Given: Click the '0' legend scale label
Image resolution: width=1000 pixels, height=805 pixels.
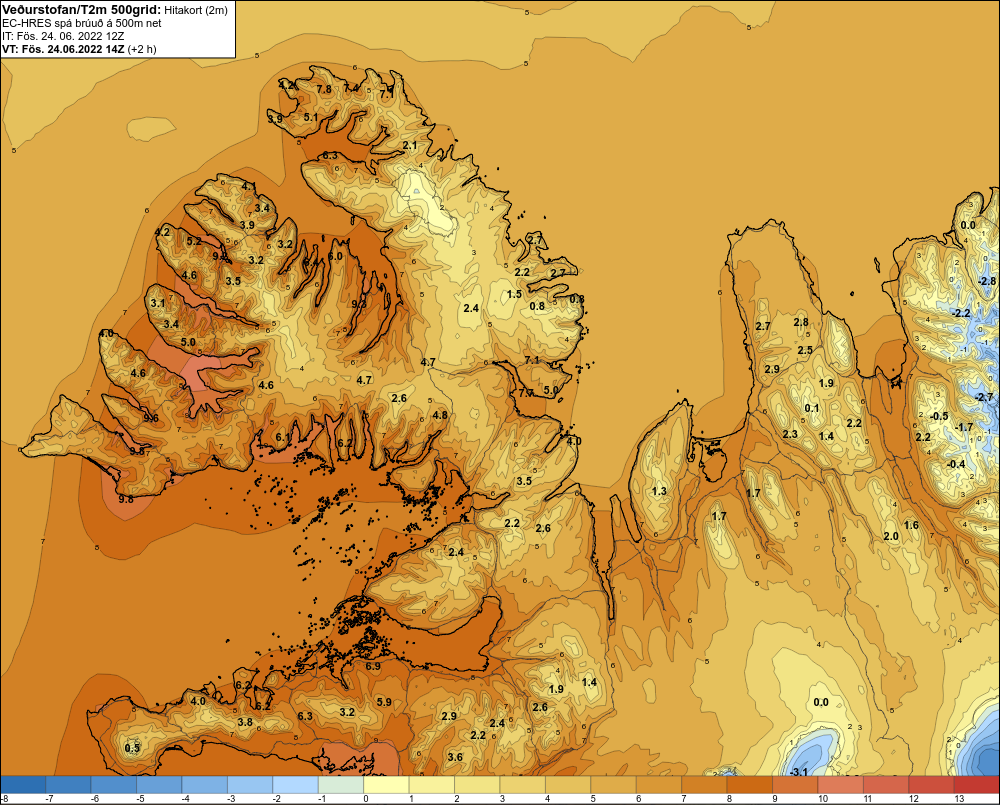Looking at the screenshot, I should pos(366,799).
